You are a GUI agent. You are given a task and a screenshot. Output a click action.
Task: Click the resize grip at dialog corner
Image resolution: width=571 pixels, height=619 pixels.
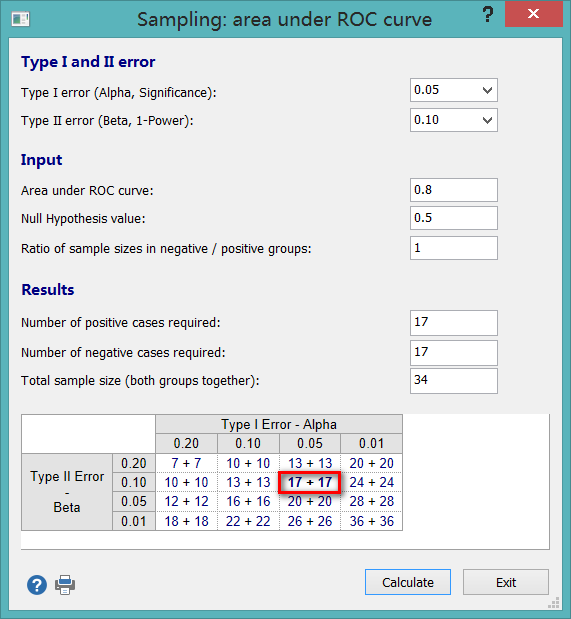pyautogui.click(x=554, y=603)
